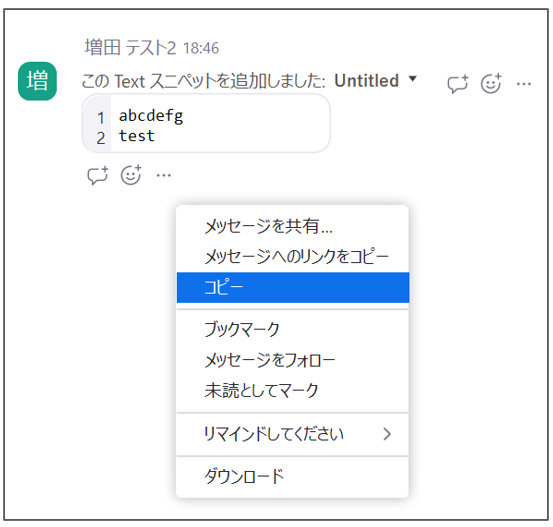Open ellipsis menu below the snippet
This screenshot has width=553, height=527.
pyautogui.click(x=164, y=175)
